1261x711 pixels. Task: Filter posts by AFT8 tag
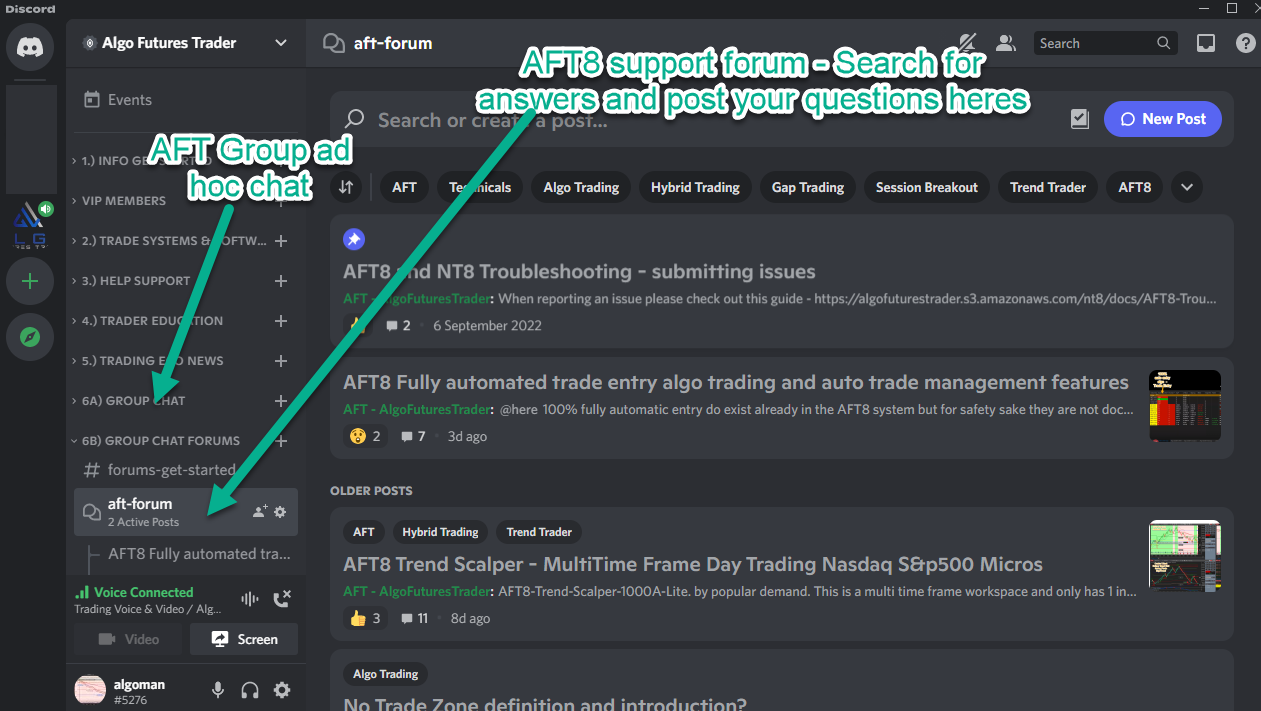[1134, 187]
